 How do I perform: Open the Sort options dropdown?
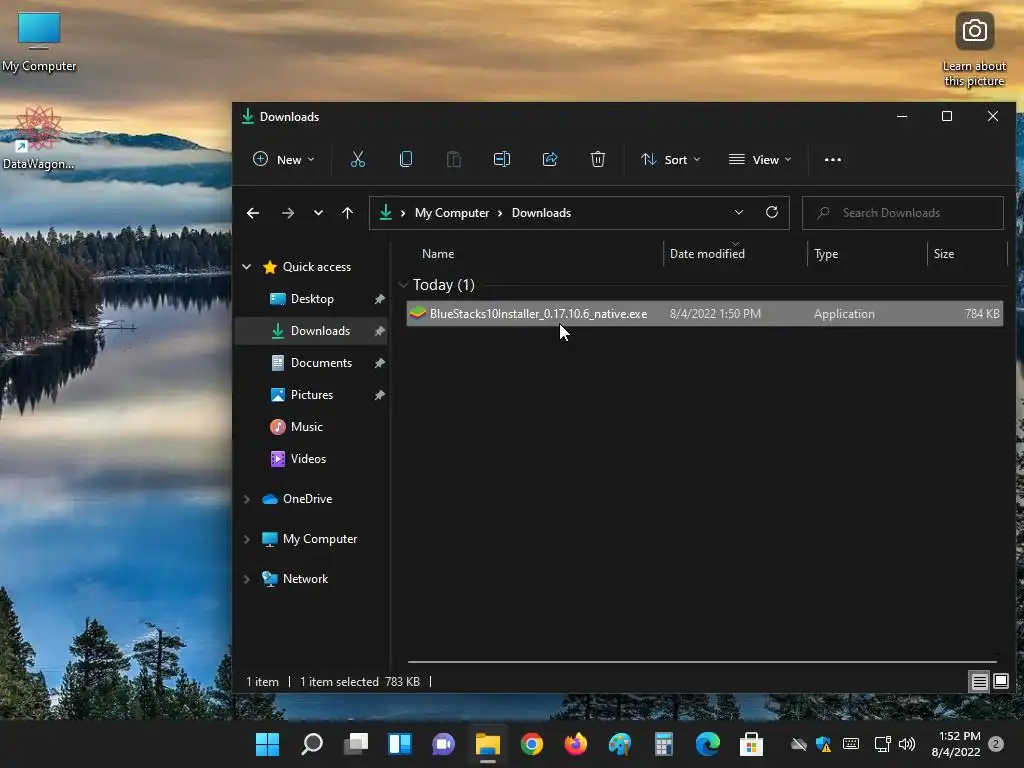(x=670, y=159)
